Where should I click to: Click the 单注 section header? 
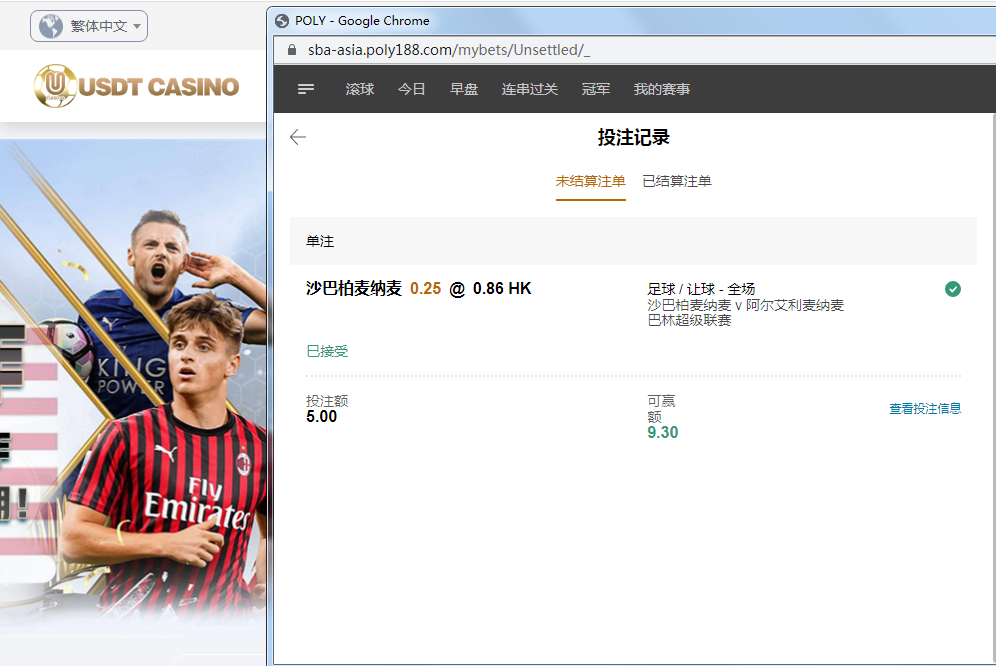click(x=633, y=241)
